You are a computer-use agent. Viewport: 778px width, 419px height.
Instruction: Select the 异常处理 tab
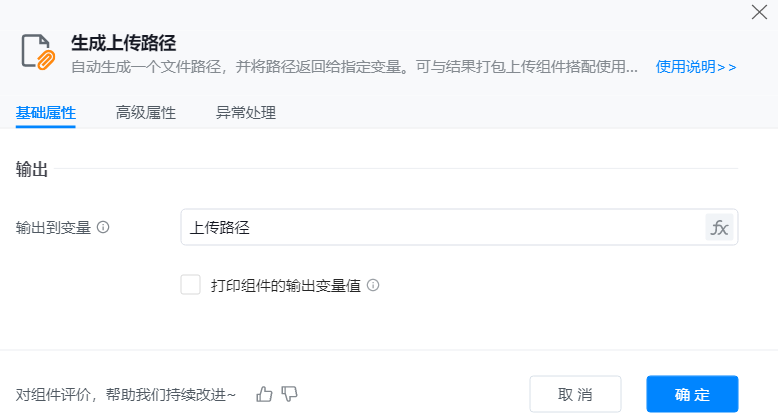pyautogui.click(x=245, y=112)
